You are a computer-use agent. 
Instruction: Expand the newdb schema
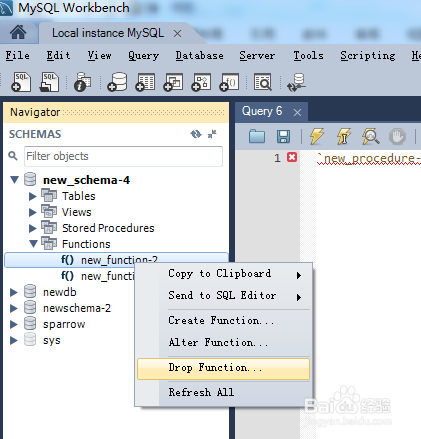14,292
